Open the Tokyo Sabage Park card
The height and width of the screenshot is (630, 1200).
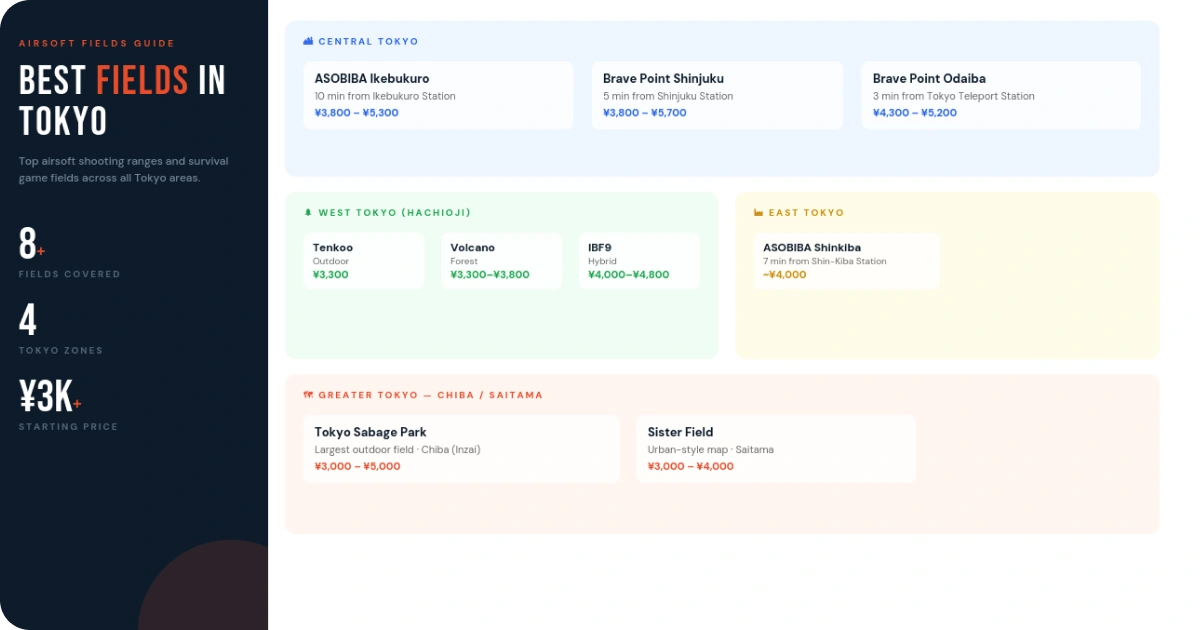pyautogui.click(x=462, y=449)
